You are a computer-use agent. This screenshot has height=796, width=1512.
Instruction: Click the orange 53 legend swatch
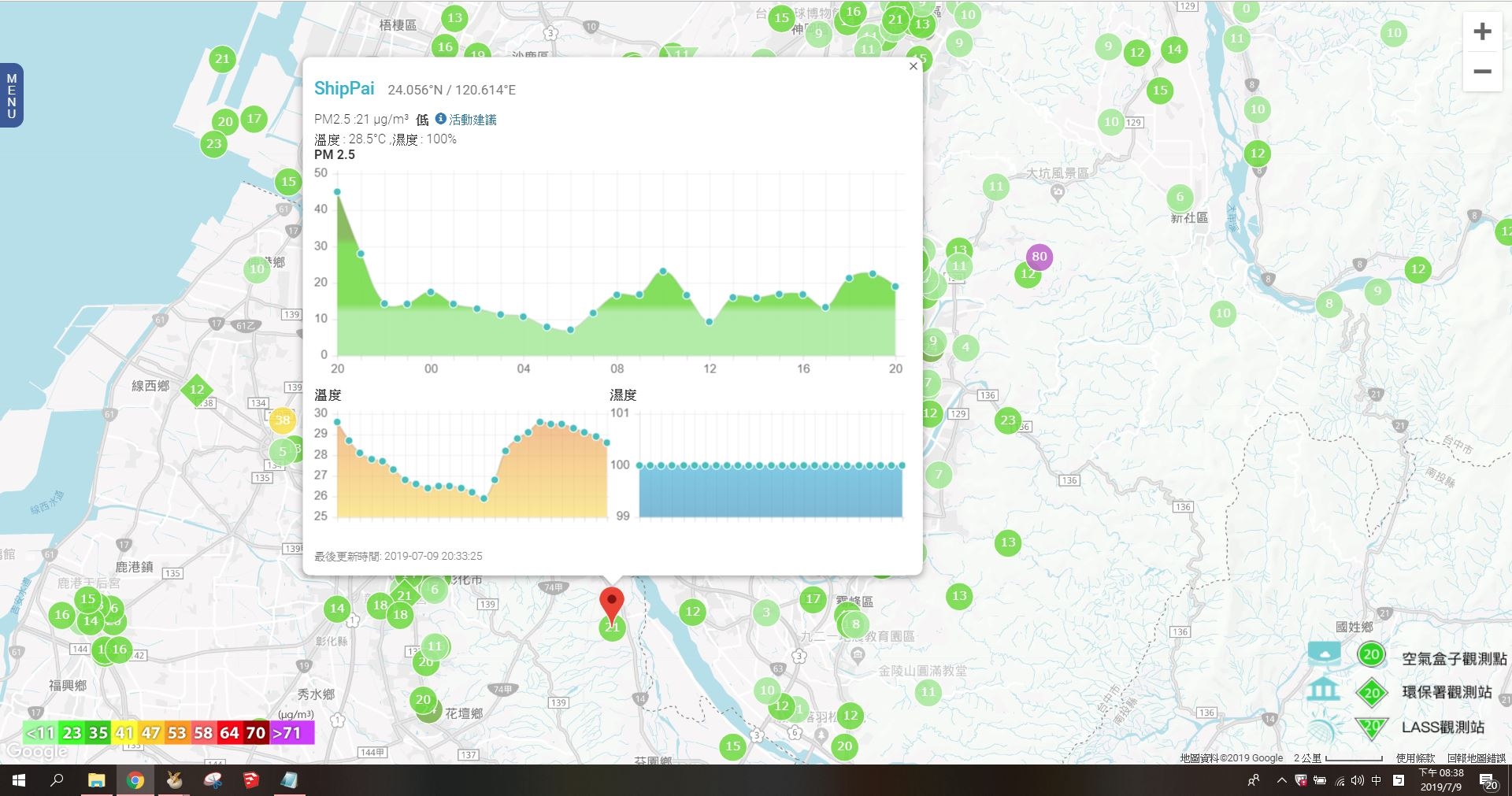point(177,733)
